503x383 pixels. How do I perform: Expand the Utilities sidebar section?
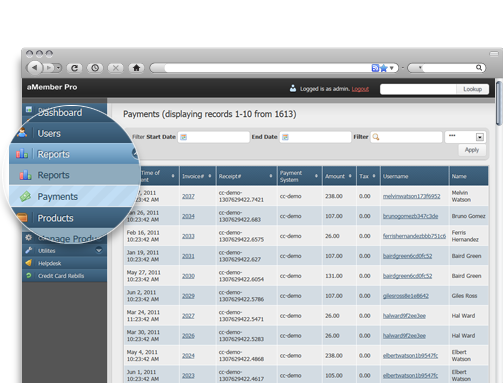click(x=99, y=250)
